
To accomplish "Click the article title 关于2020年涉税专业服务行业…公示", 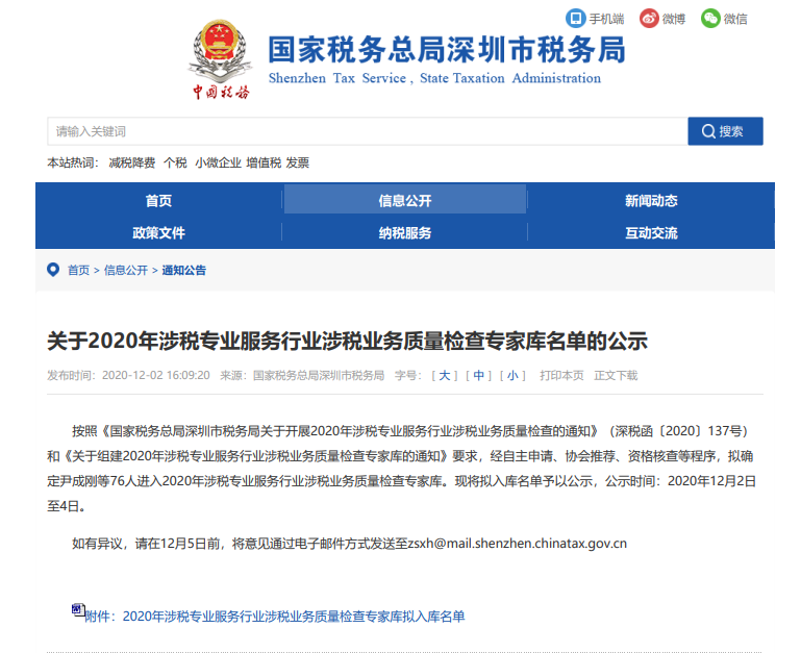I will pos(347,341).
